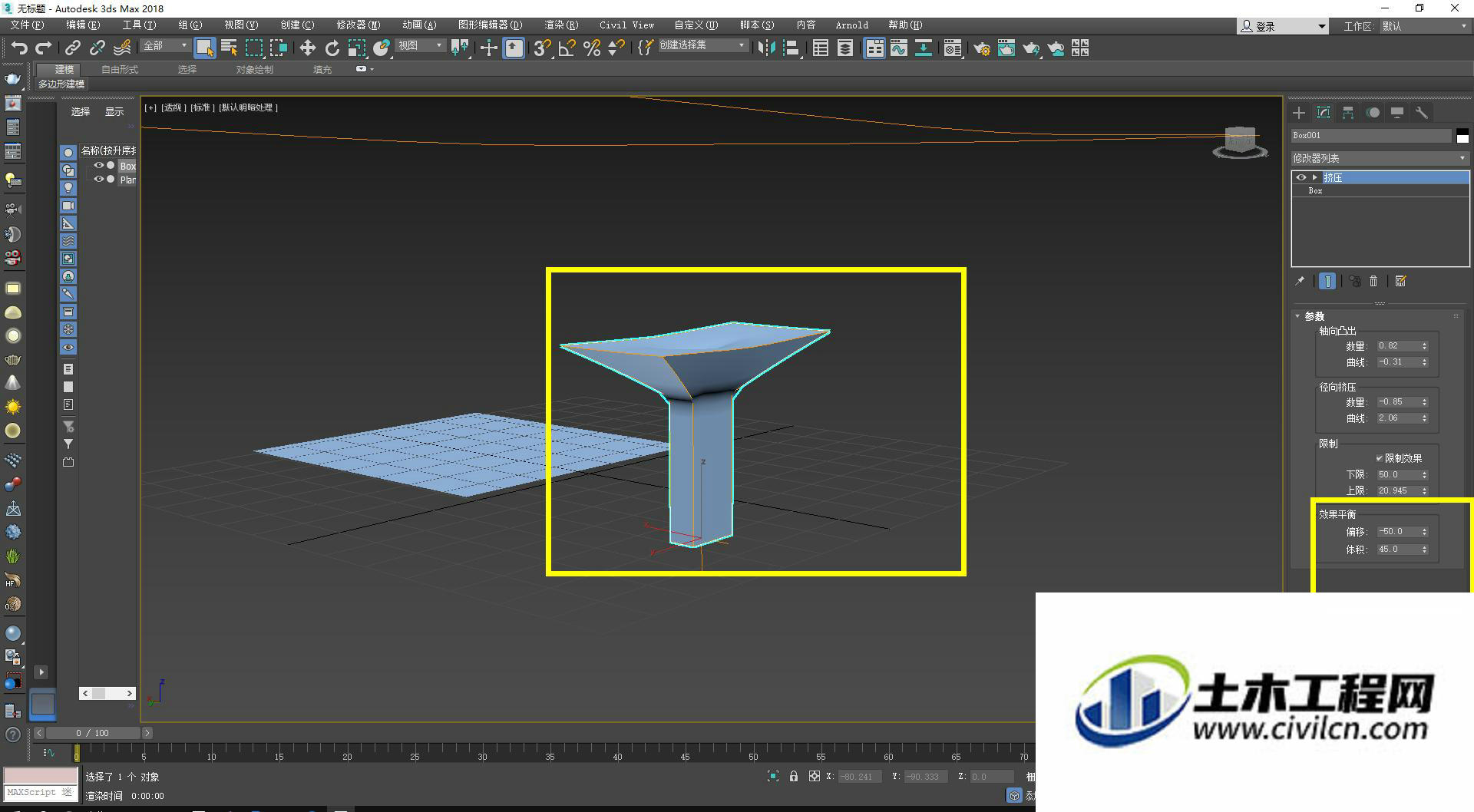Click Pin Stack icon
Screen dimensions: 1474x812
(x=1300, y=281)
